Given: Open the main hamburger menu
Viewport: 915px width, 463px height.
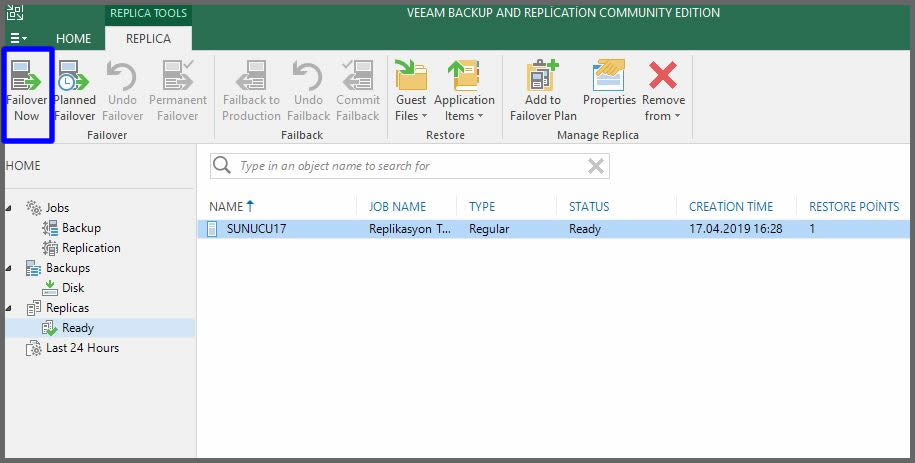Looking at the screenshot, I should pos(19,39).
